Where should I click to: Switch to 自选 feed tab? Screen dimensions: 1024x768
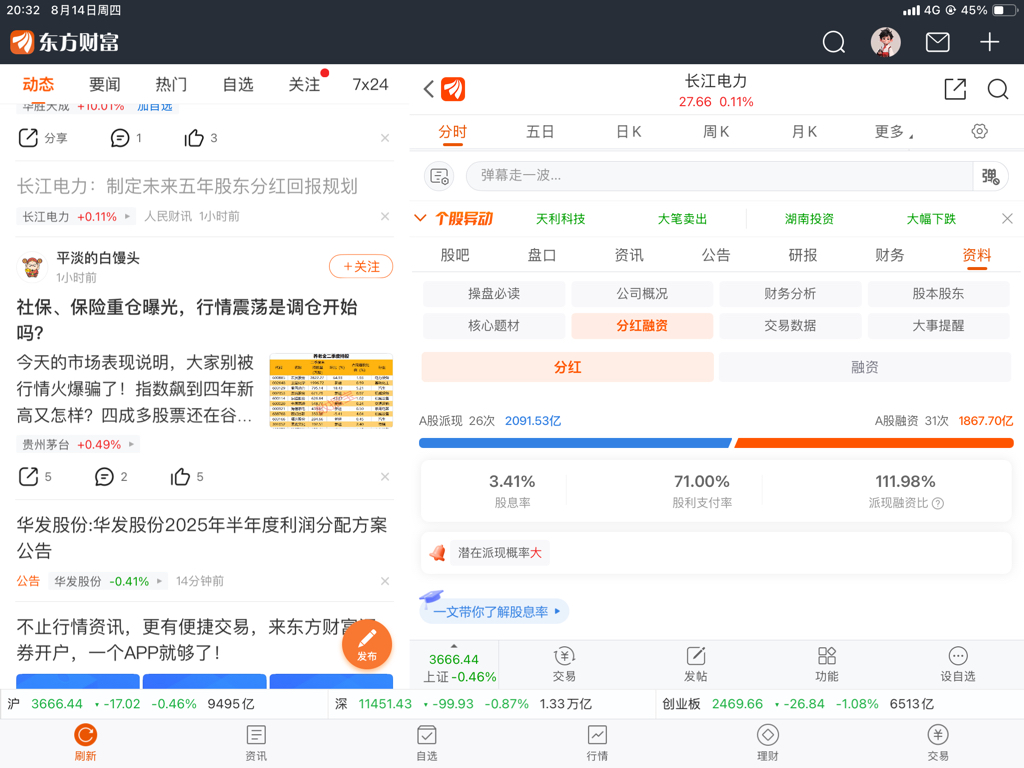pos(238,84)
